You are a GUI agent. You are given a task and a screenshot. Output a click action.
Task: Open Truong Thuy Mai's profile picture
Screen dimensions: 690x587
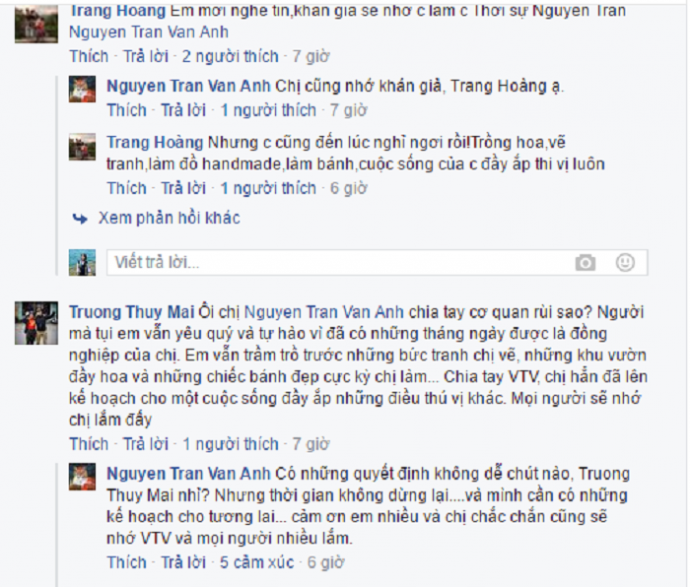pos(36,323)
